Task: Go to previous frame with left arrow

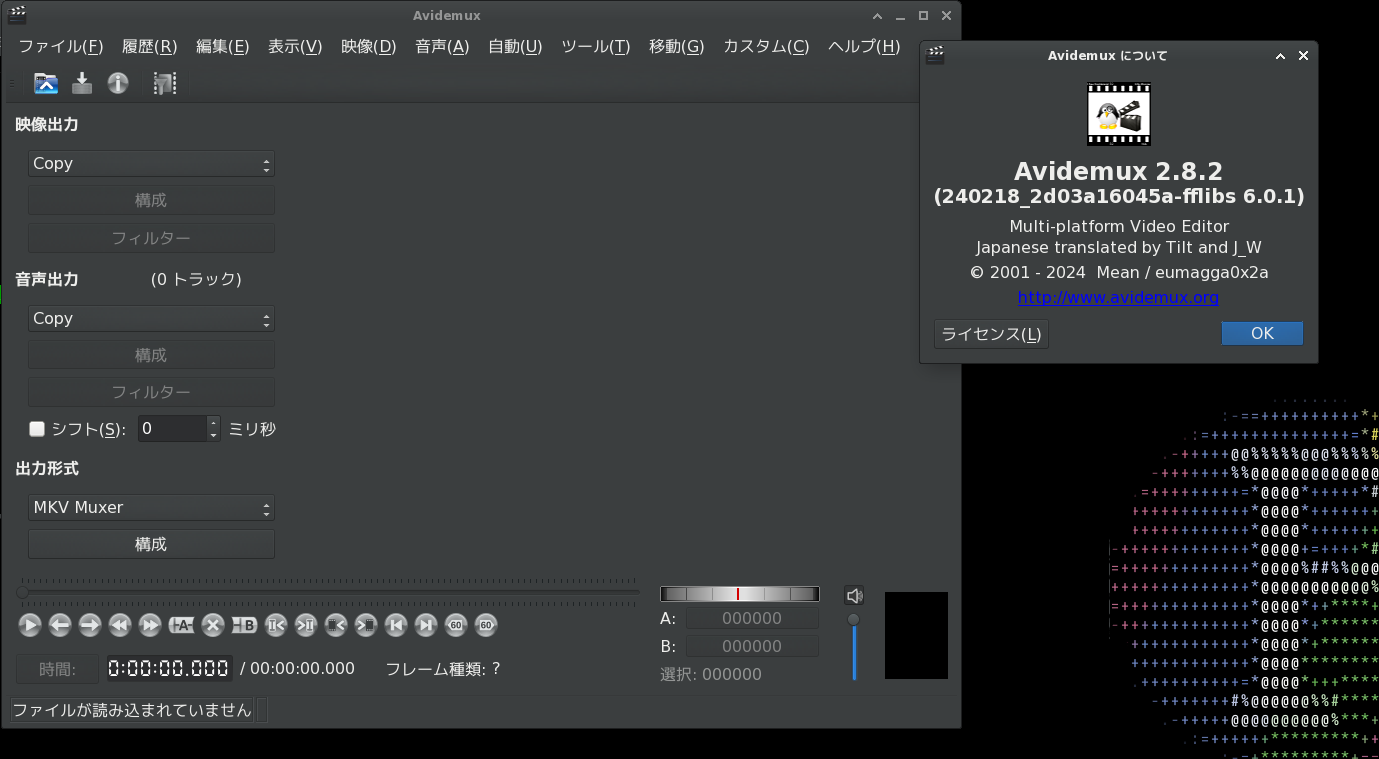Action: [60, 625]
